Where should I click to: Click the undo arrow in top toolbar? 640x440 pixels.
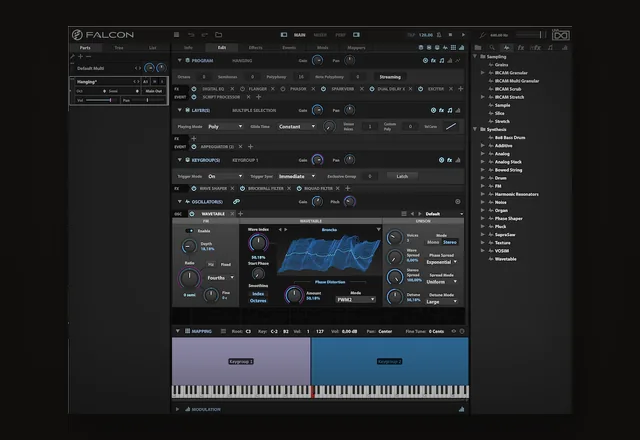click(191, 35)
